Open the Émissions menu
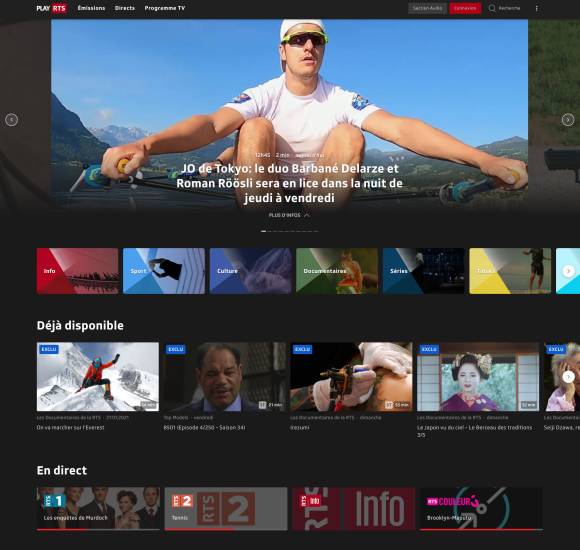 coord(91,8)
